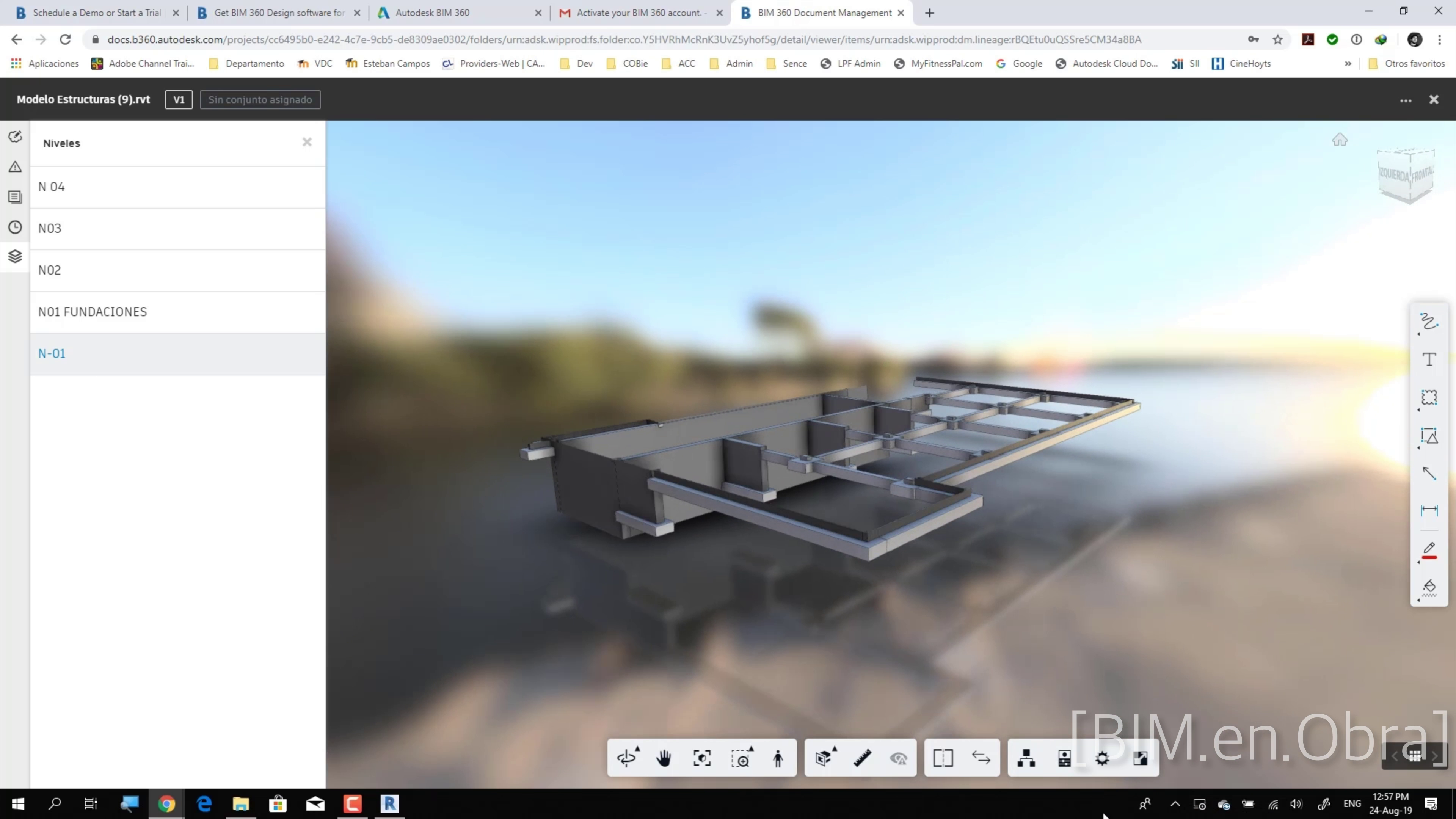Open stroke color pen swatch

pos(1429,549)
